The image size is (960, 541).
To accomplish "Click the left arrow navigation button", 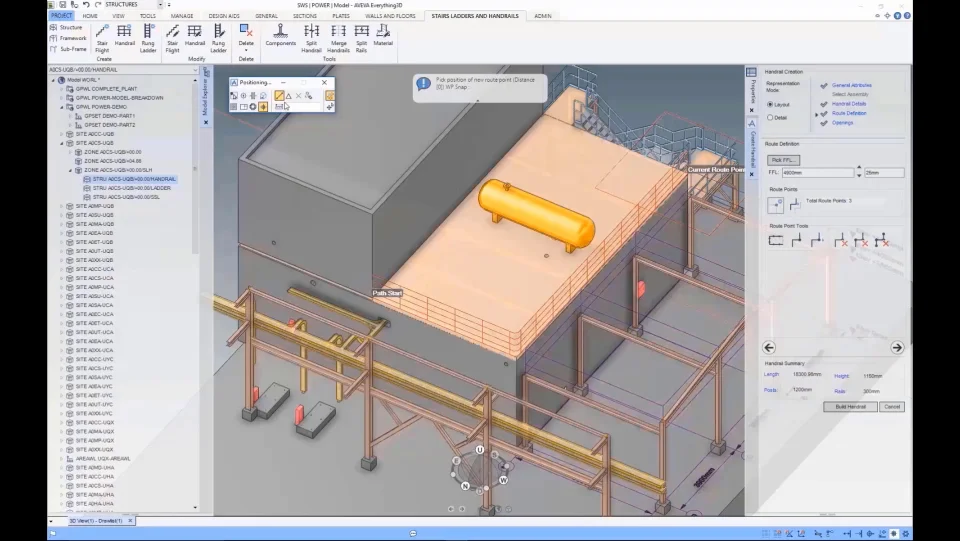I will coord(769,348).
